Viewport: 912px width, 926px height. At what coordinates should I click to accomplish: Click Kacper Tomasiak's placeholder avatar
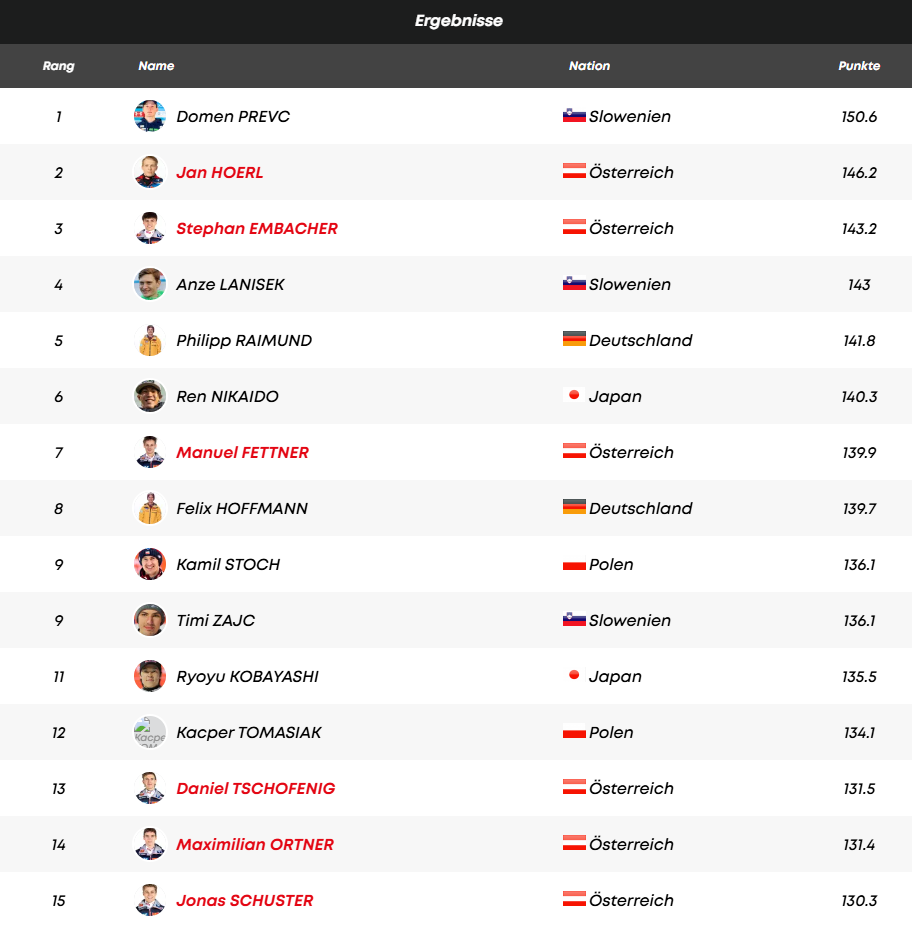pyautogui.click(x=150, y=732)
